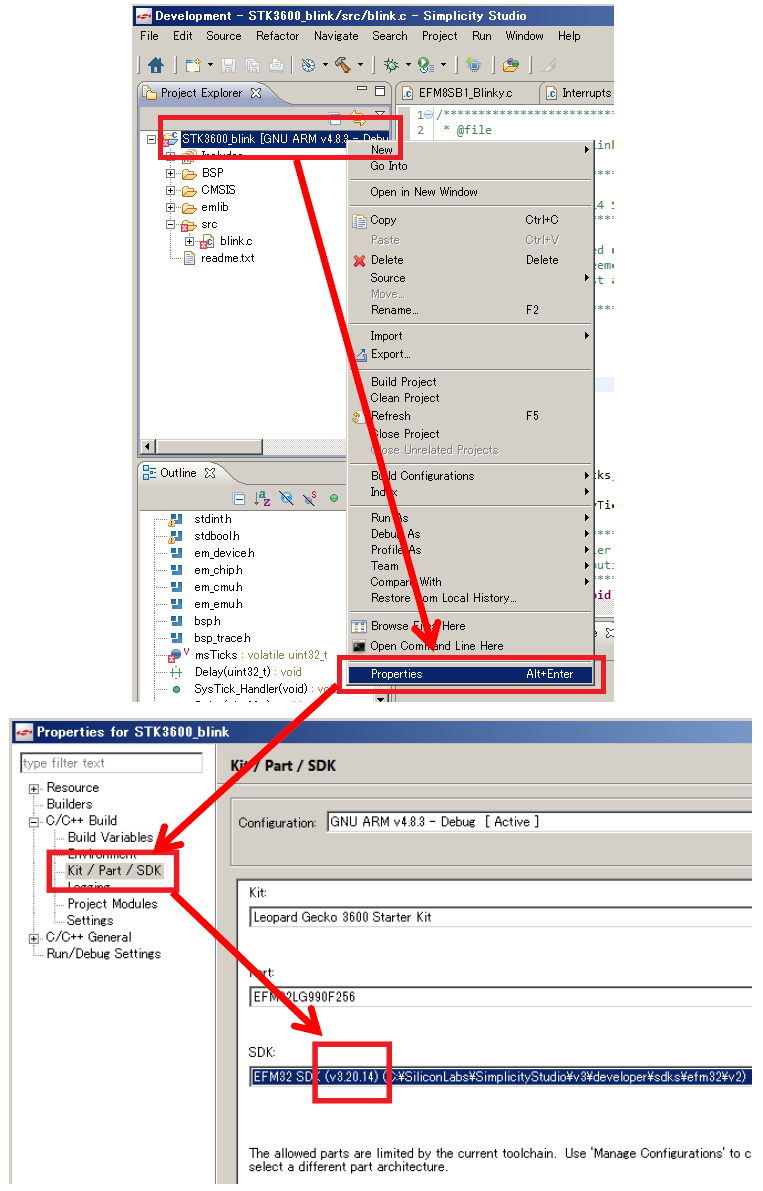Toggle Link with Editor in Project Explorer

click(357, 118)
